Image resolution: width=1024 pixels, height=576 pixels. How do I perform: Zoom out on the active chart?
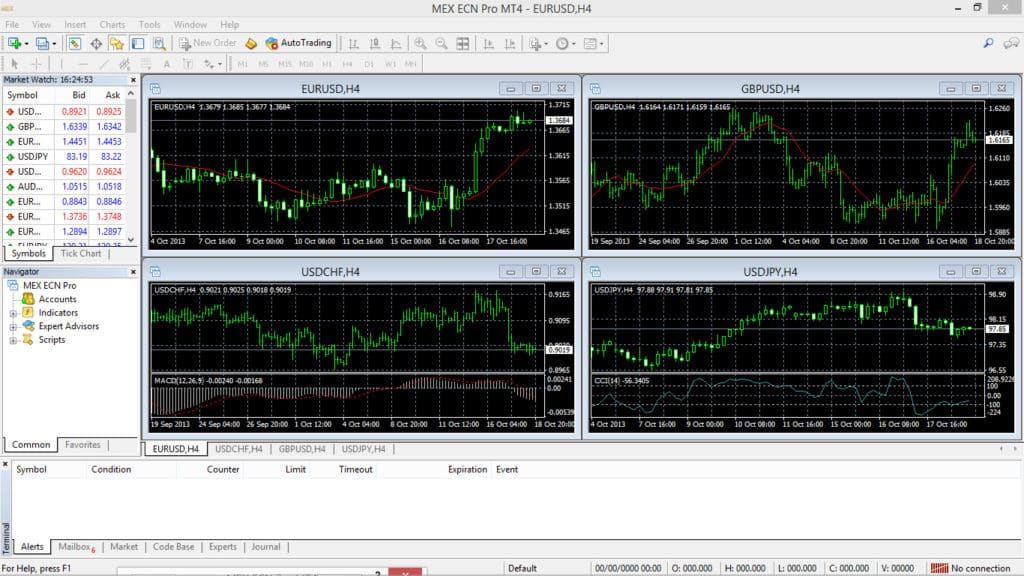point(441,43)
